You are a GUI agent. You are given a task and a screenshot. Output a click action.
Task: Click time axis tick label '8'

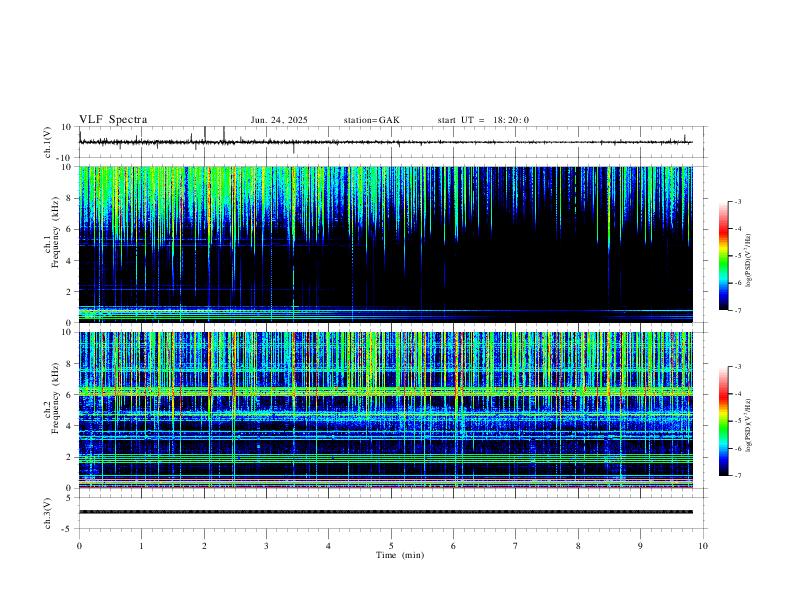(578, 546)
